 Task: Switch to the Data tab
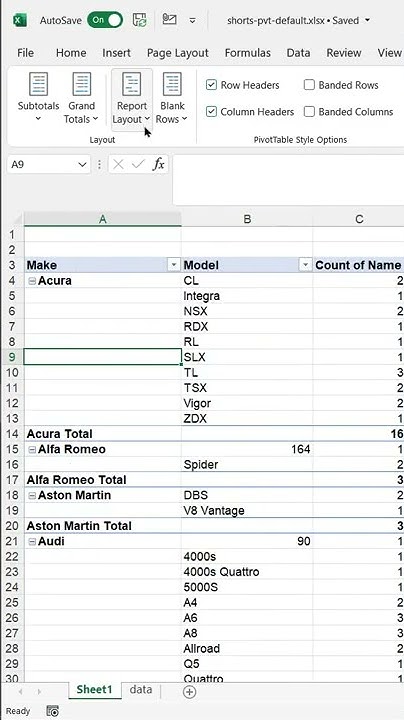pyautogui.click(x=298, y=53)
